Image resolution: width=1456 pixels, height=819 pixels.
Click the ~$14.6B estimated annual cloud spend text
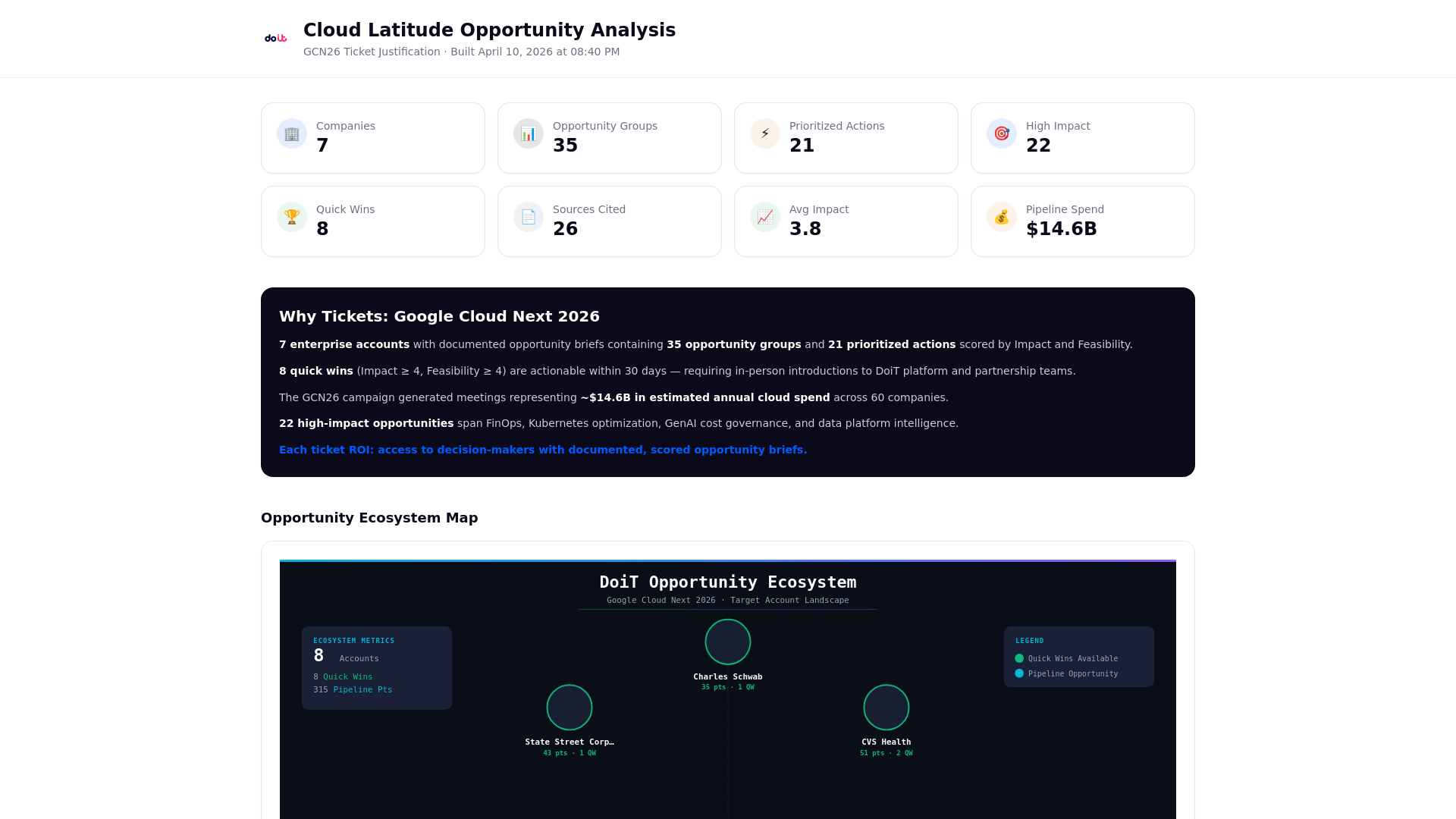705,397
